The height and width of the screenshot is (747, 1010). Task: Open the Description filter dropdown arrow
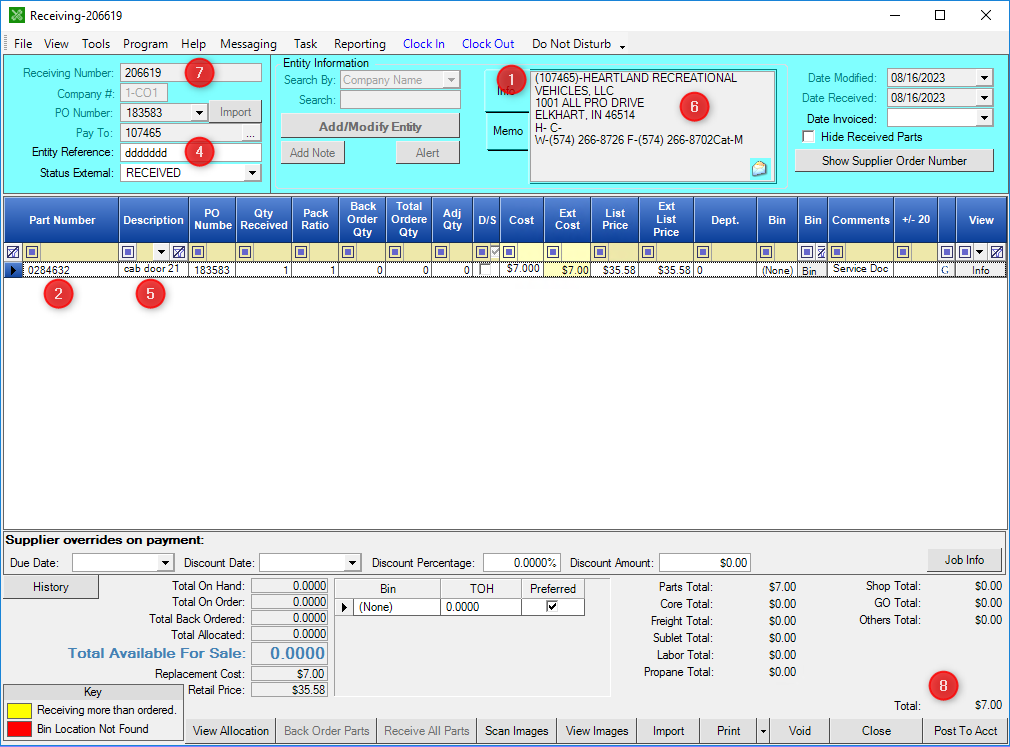(161, 252)
